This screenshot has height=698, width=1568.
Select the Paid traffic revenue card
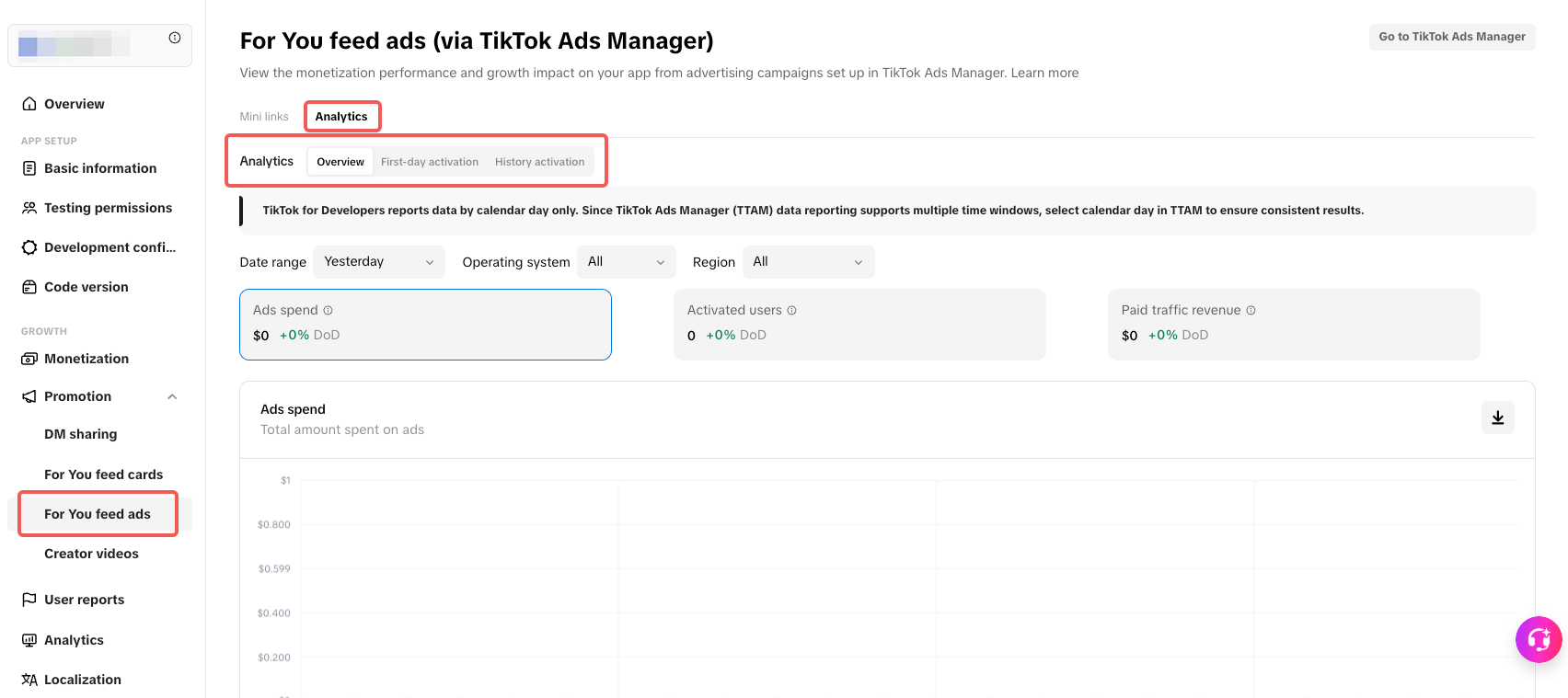[1293, 325]
